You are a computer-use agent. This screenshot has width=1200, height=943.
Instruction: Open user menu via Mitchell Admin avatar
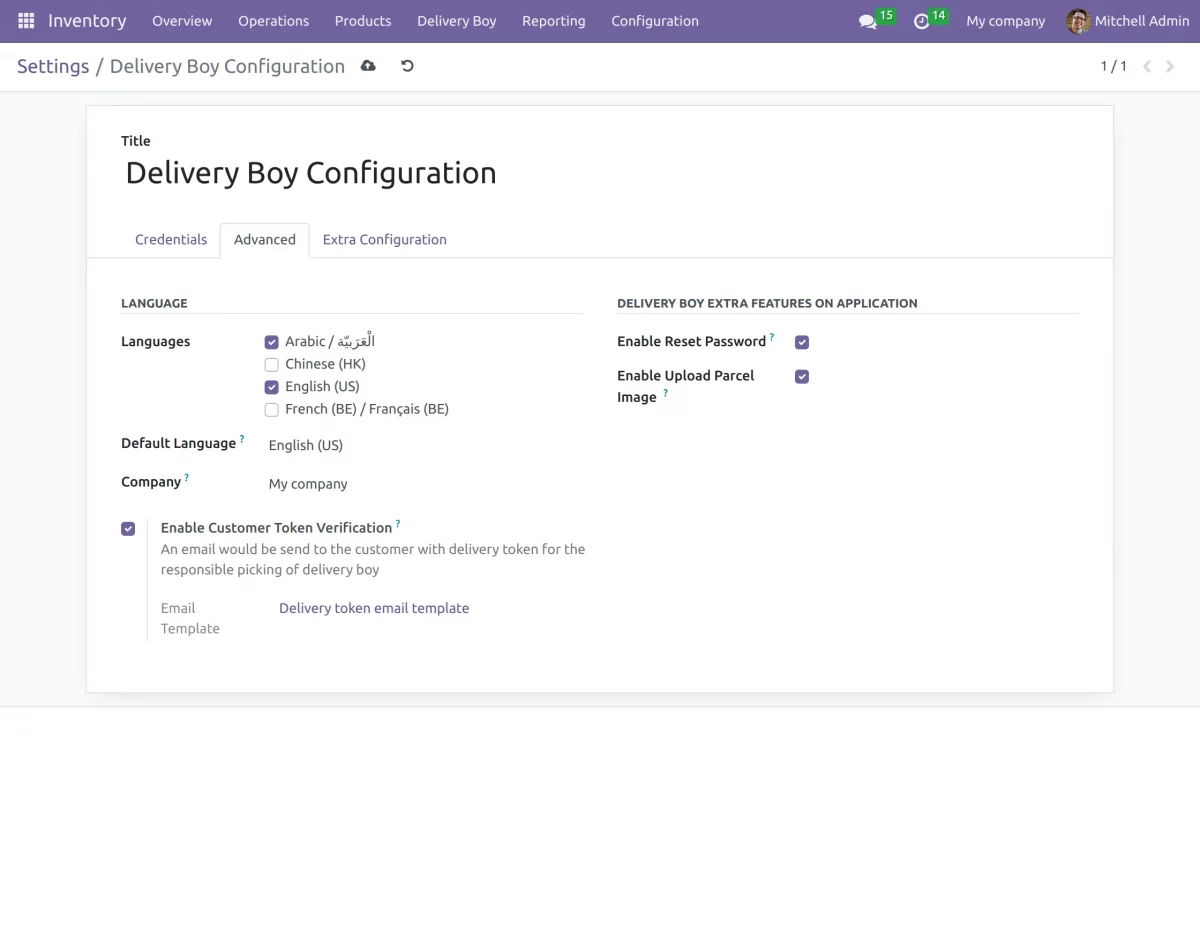coord(1077,21)
